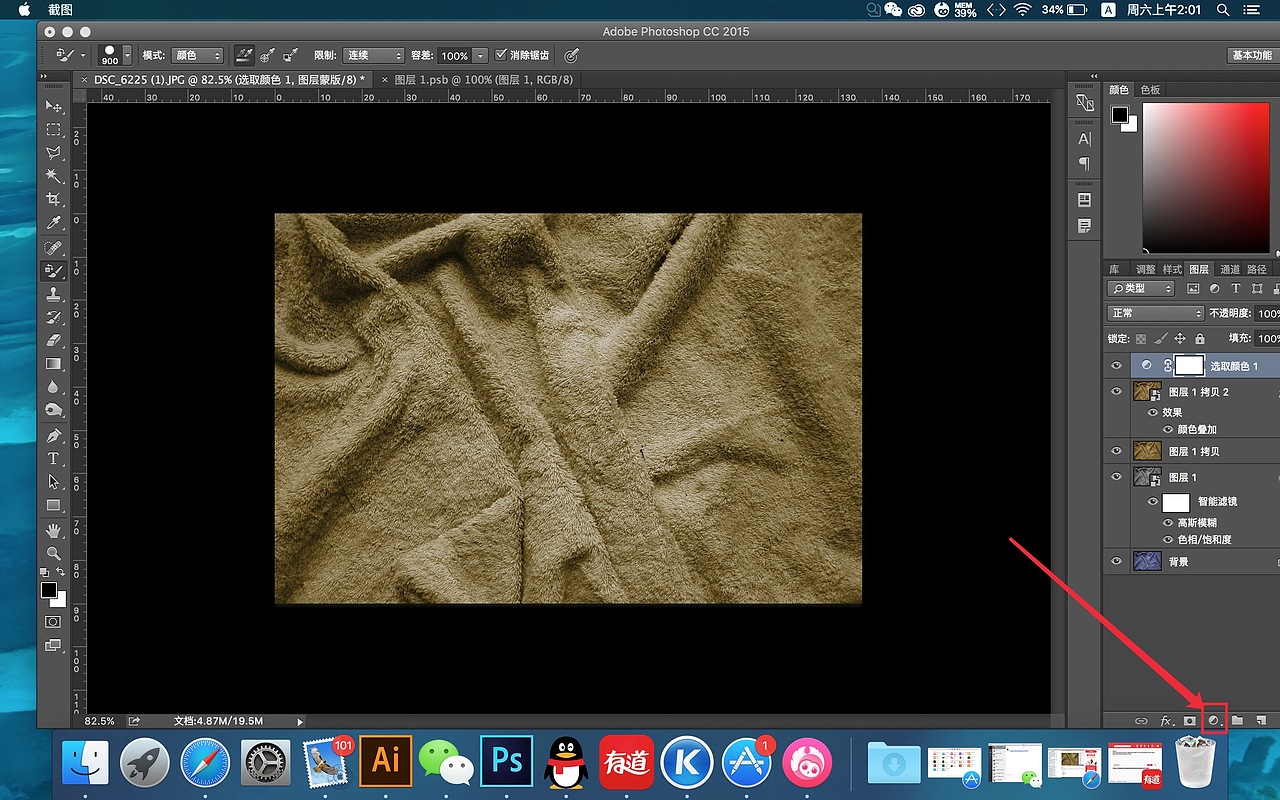Viewport: 1280px width, 800px height.
Task: Toggle the 高斯模糊 smart filter visibility
Action: pos(1167,523)
